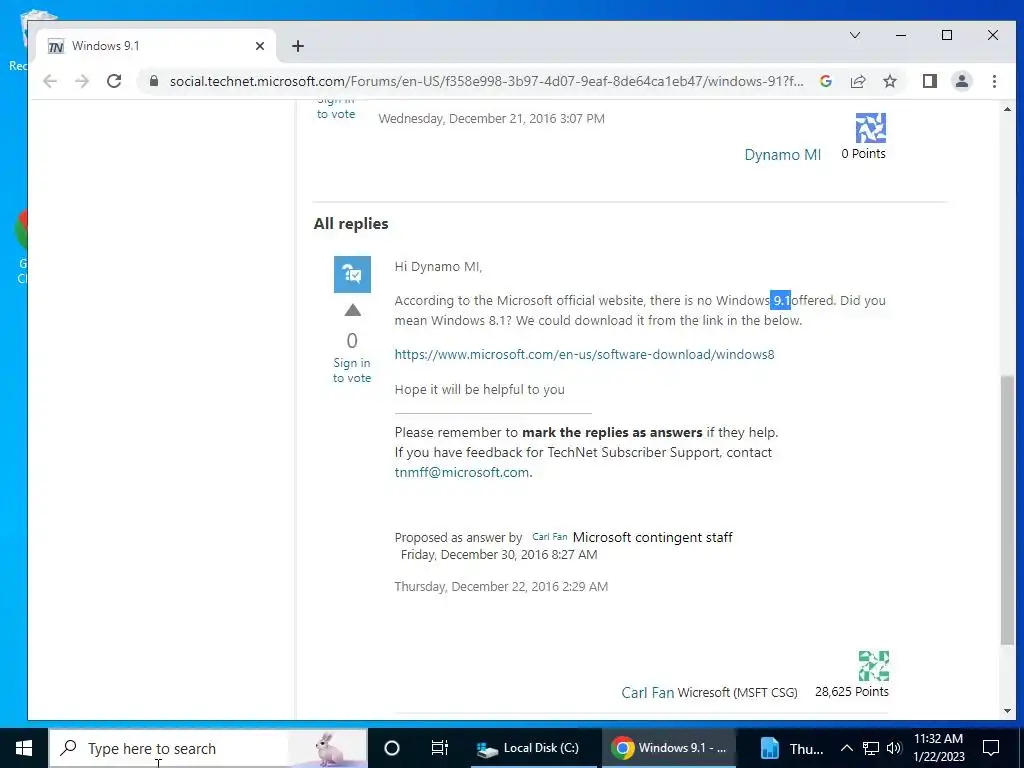
Task: Click the rabbit search highlight image
Action: 328,748
